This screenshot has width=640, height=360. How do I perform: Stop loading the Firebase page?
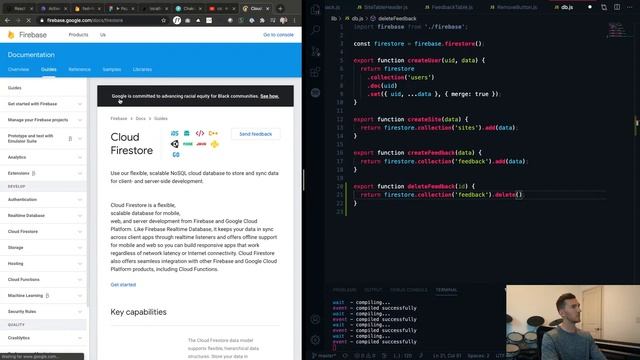pyautogui.click(x=29, y=20)
